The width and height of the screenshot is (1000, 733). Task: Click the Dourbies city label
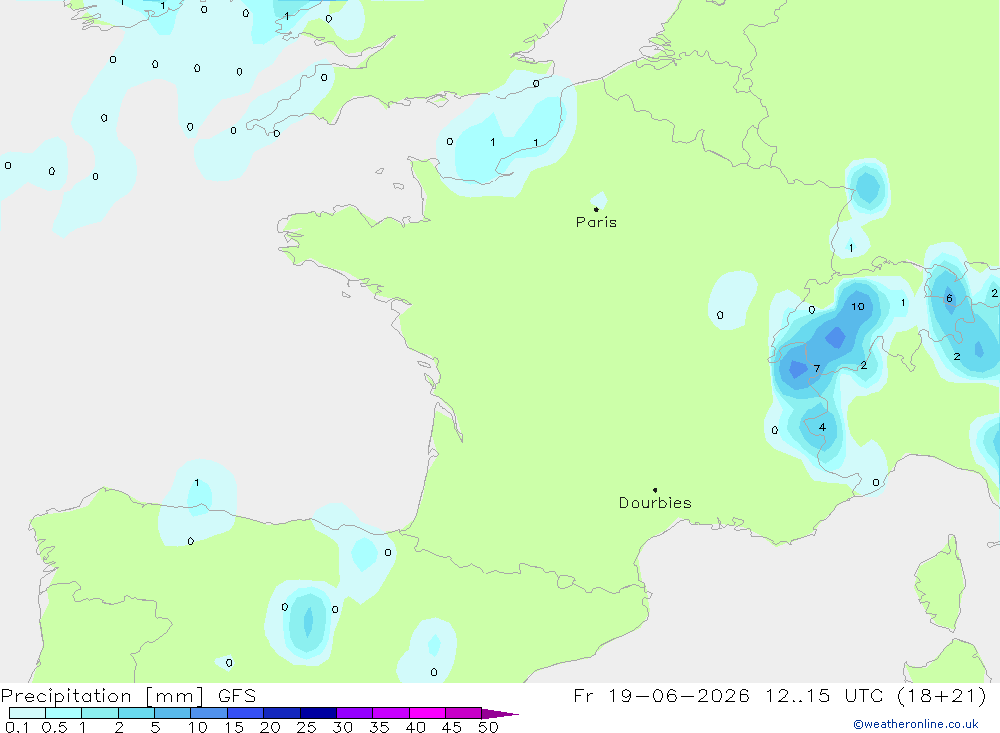655,503
